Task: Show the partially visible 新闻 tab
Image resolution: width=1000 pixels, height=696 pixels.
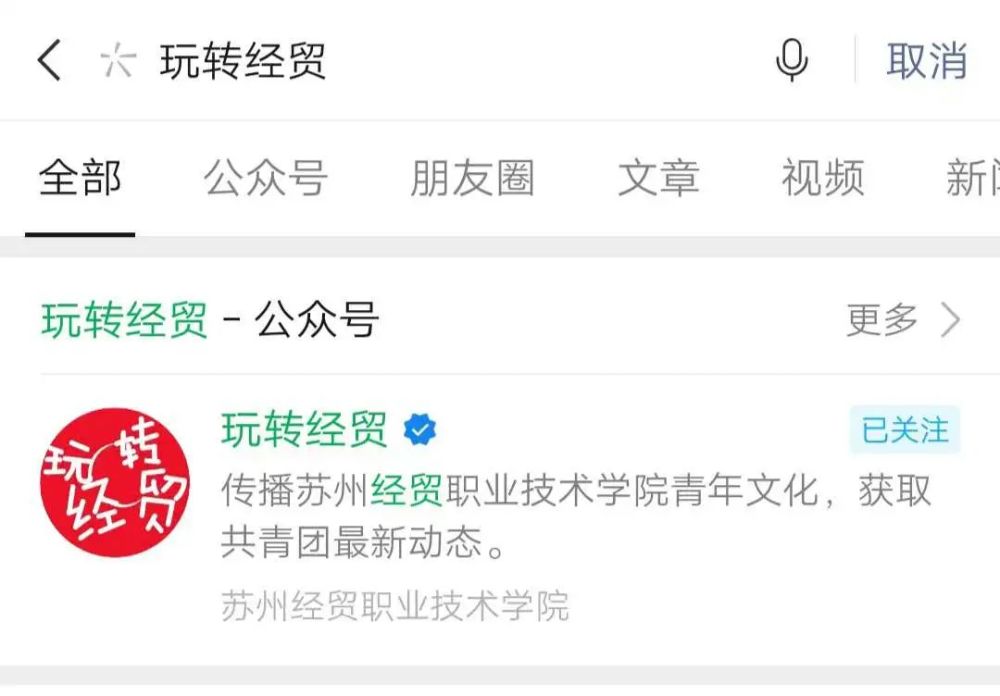Action: 973,177
